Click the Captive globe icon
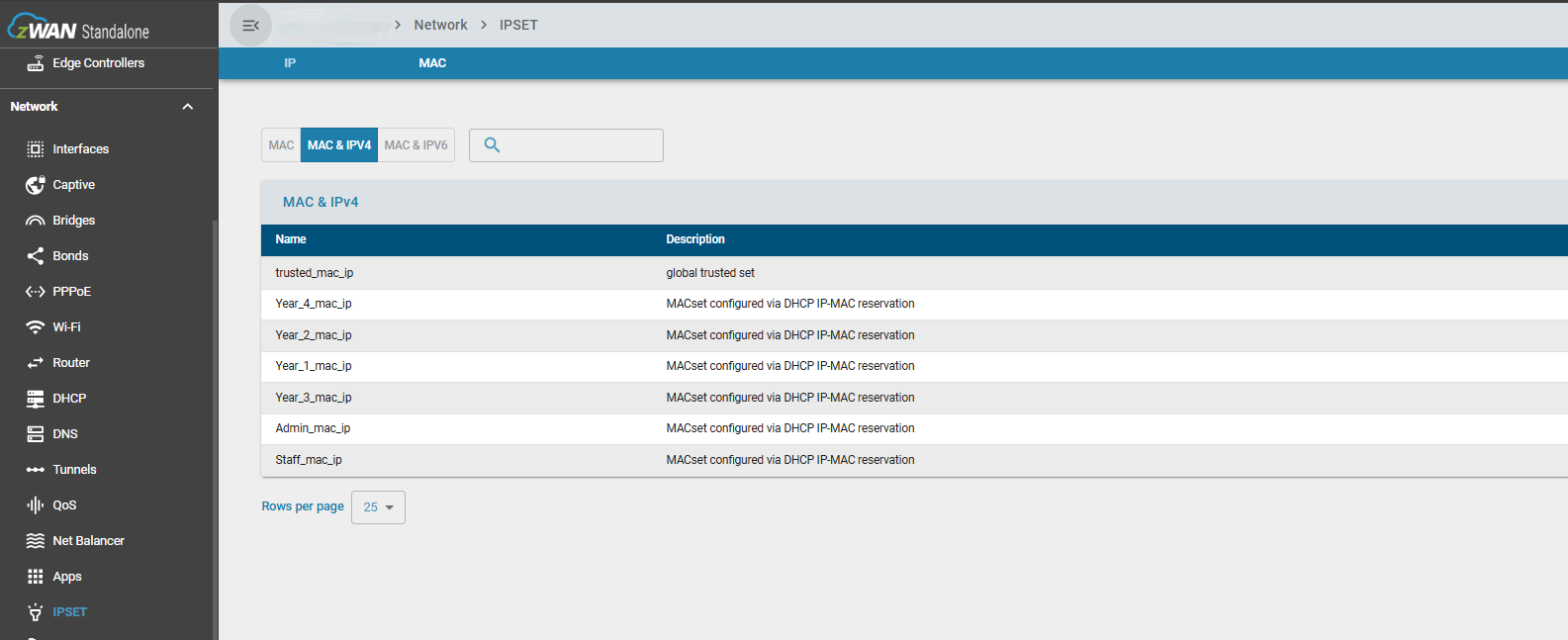The image size is (1568, 640). (x=36, y=185)
